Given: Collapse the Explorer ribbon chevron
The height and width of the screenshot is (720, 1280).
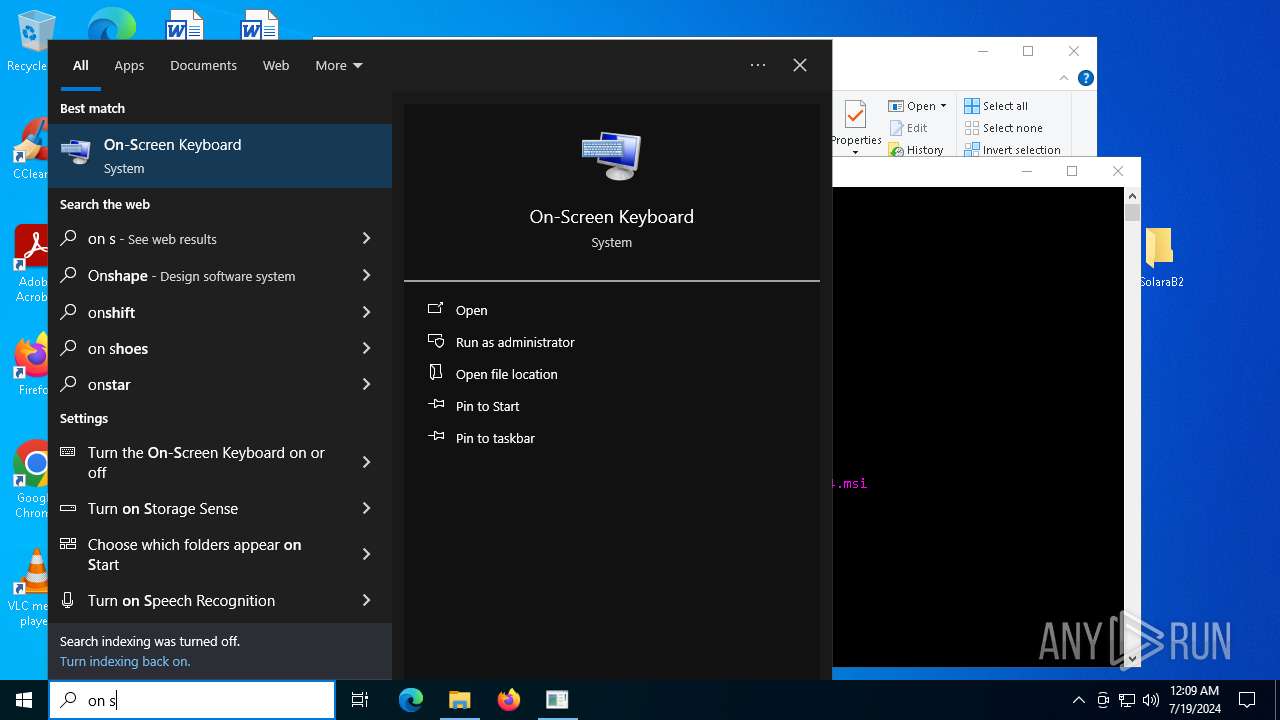Looking at the screenshot, I should [x=1064, y=78].
